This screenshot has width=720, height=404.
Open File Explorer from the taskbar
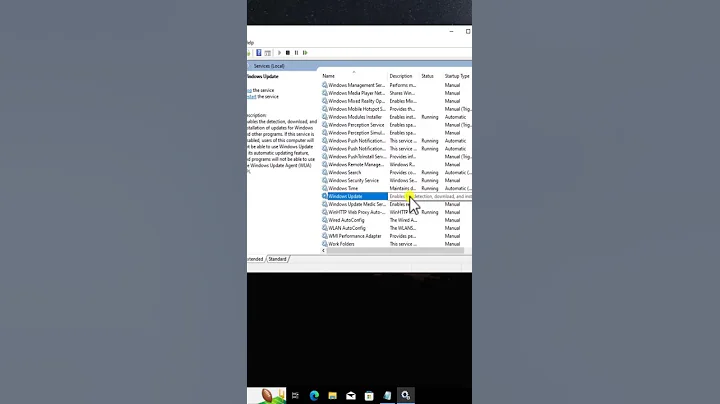pyautogui.click(x=332, y=395)
